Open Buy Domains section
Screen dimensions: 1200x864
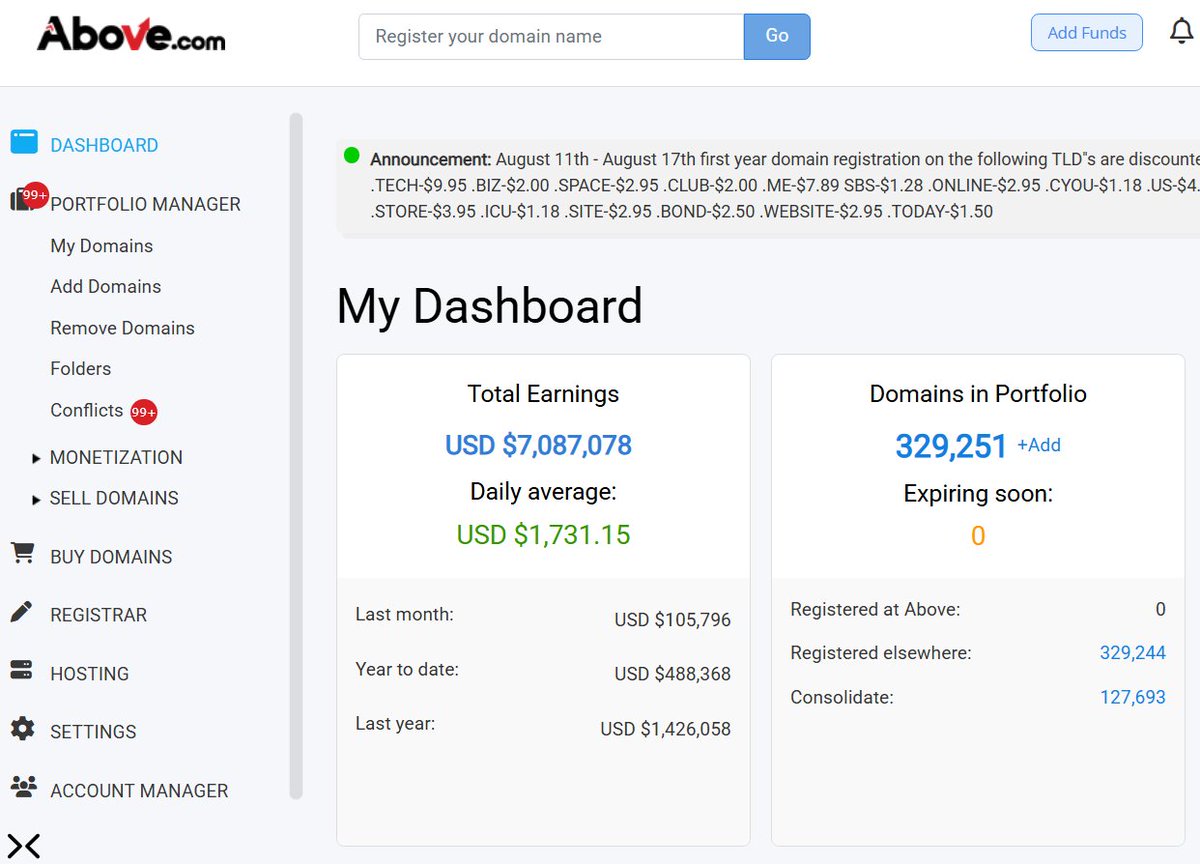(x=111, y=557)
